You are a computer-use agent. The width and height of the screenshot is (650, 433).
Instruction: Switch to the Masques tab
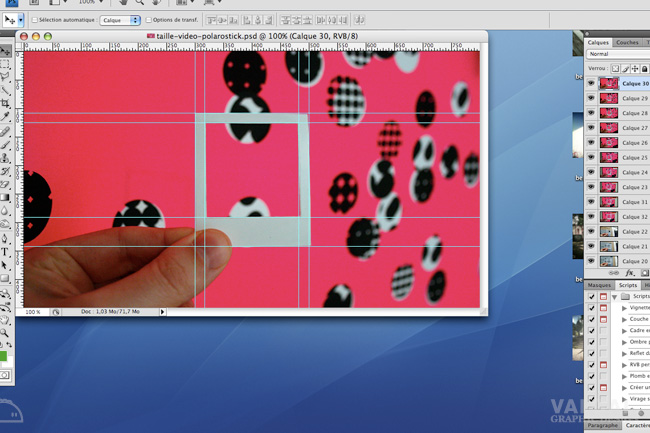599,285
